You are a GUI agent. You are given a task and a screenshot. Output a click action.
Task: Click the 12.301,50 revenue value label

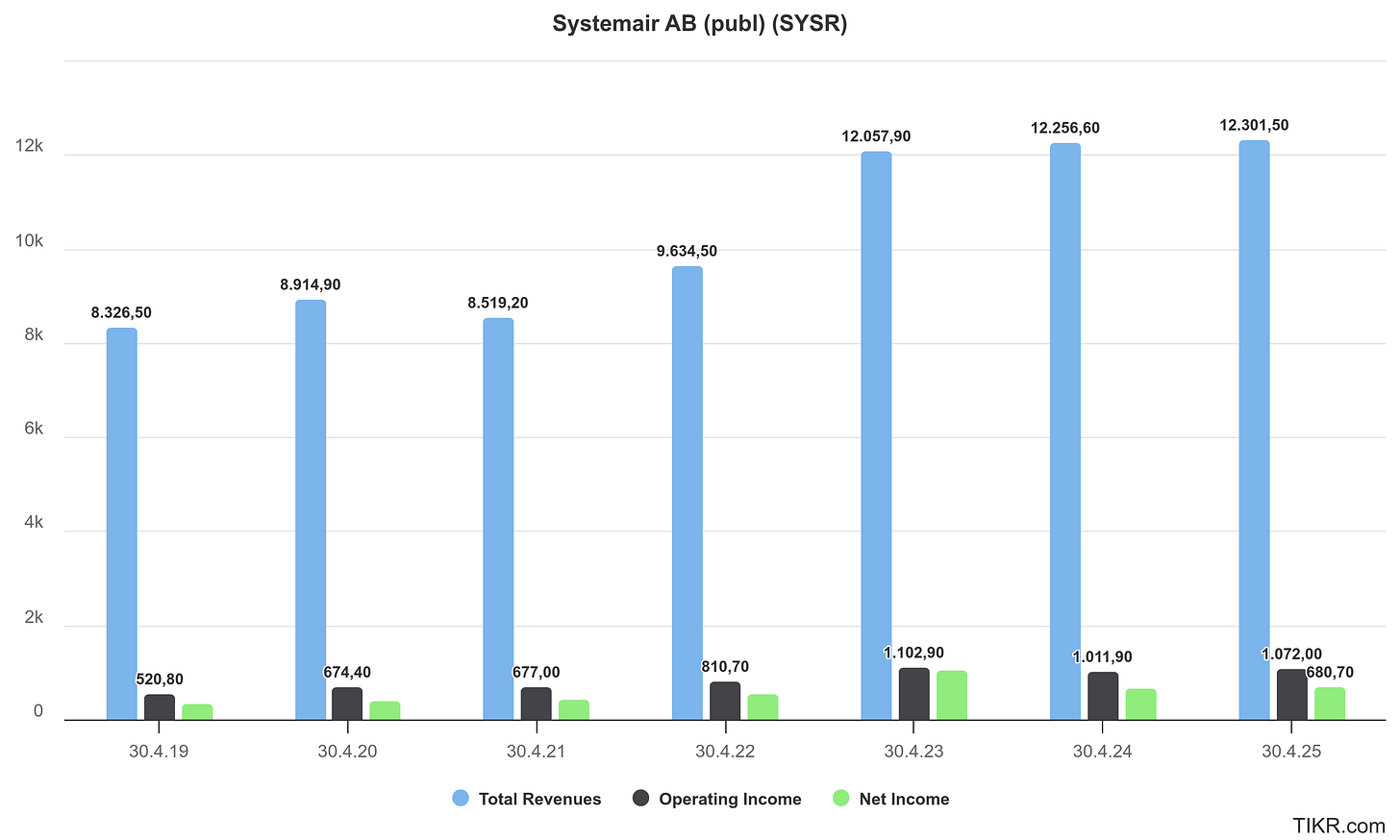pos(1254,126)
